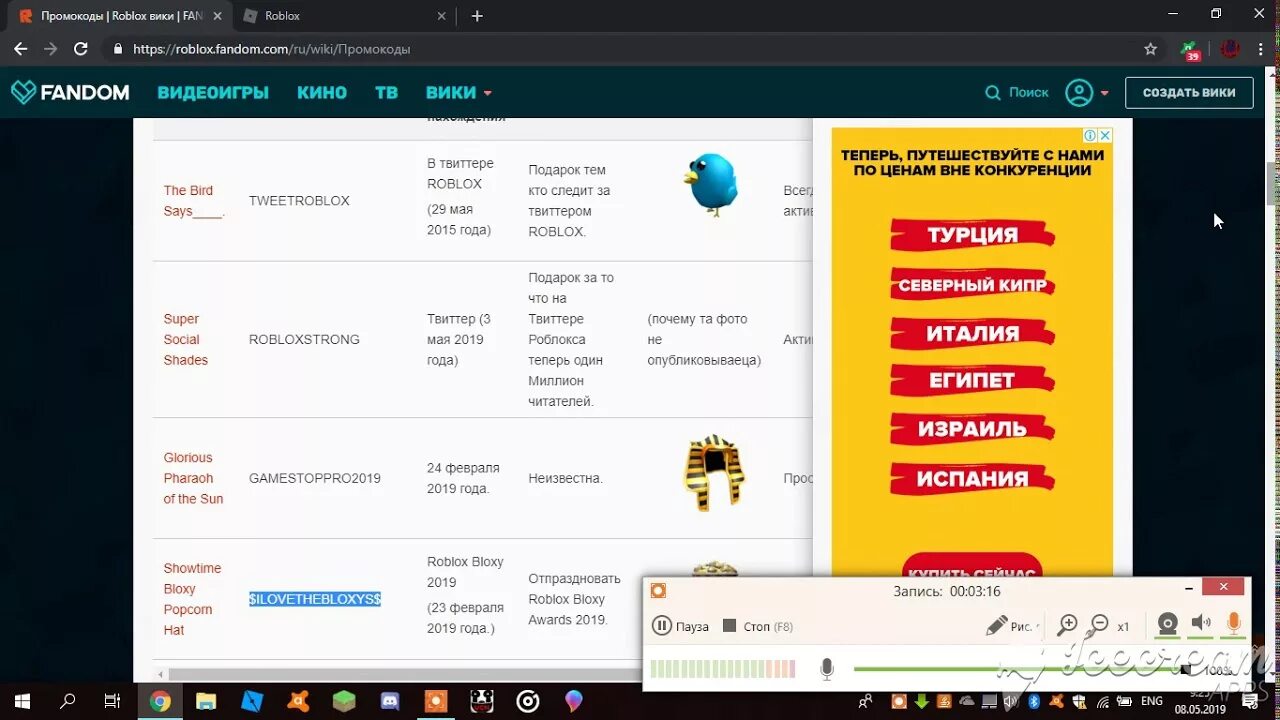1280x720 pixels.
Task: Expand the user account dropdown arrow
Action: coord(1104,93)
